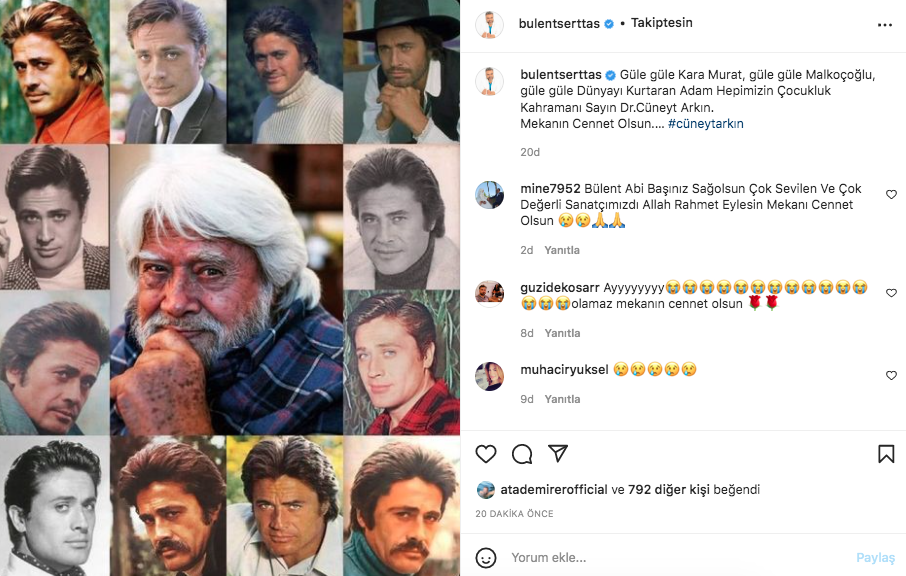The width and height of the screenshot is (906, 576).
Task: Like the post with the heart icon
Action: pyautogui.click(x=486, y=454)
